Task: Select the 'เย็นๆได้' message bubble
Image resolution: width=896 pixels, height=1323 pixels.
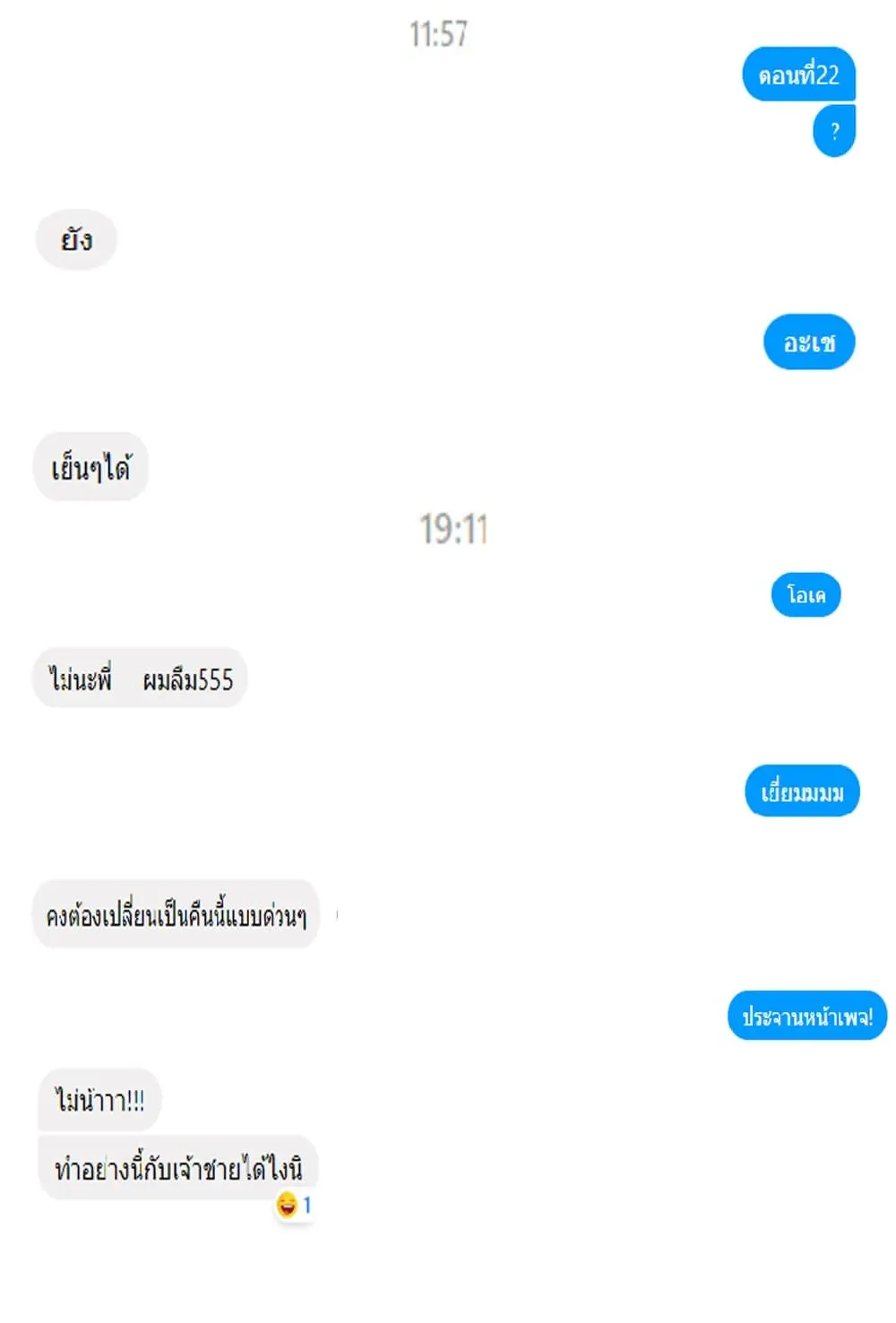Action: 90,467
